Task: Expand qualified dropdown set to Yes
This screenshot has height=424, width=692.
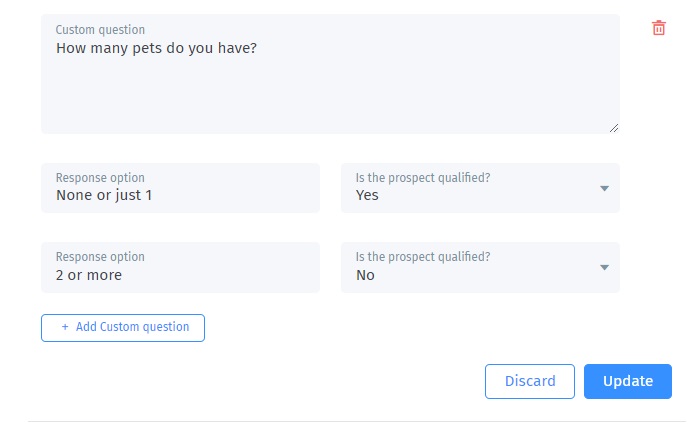Action: pos(480,188)
